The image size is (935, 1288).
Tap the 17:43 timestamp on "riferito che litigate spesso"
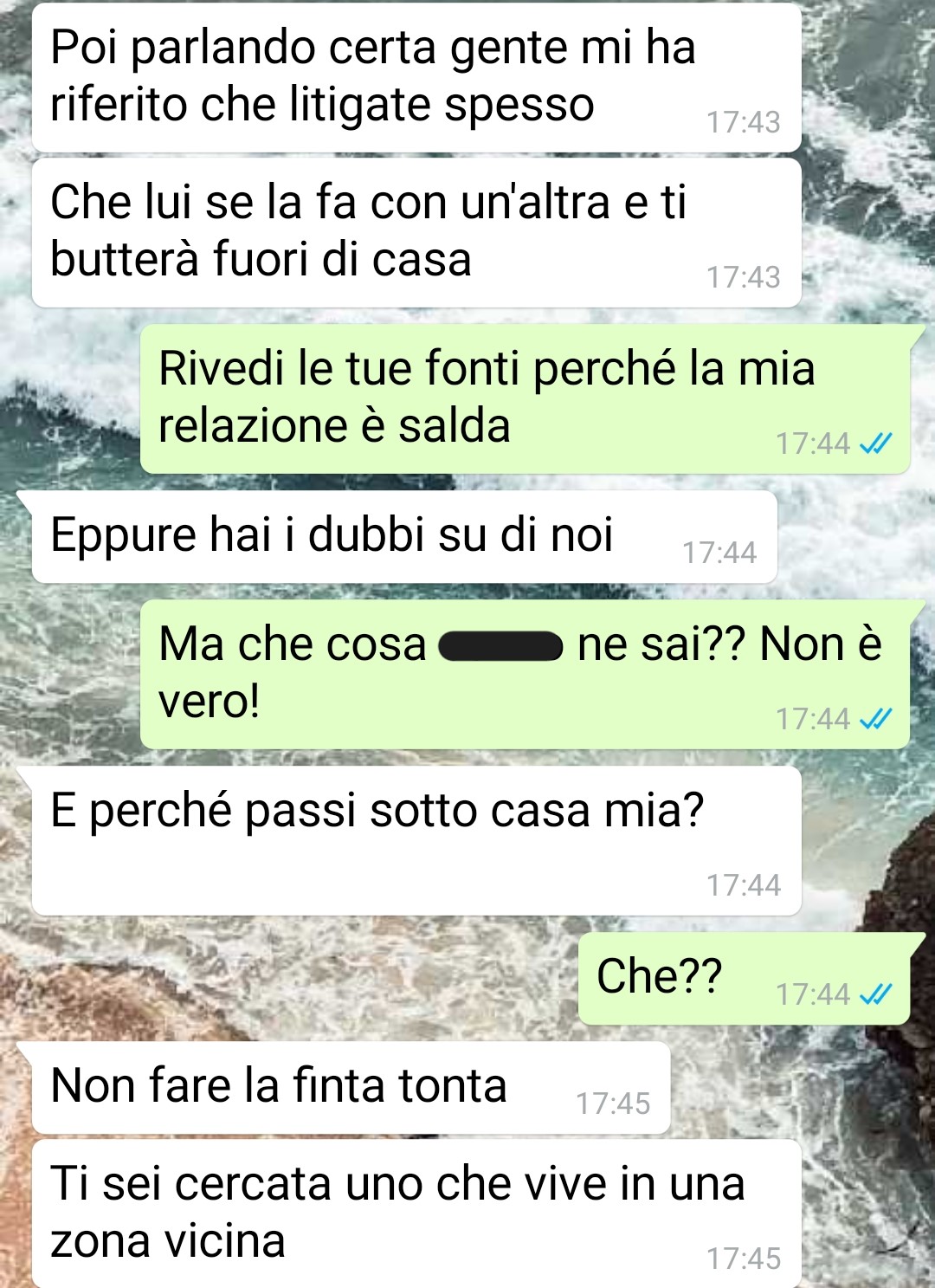coord(744,122)
